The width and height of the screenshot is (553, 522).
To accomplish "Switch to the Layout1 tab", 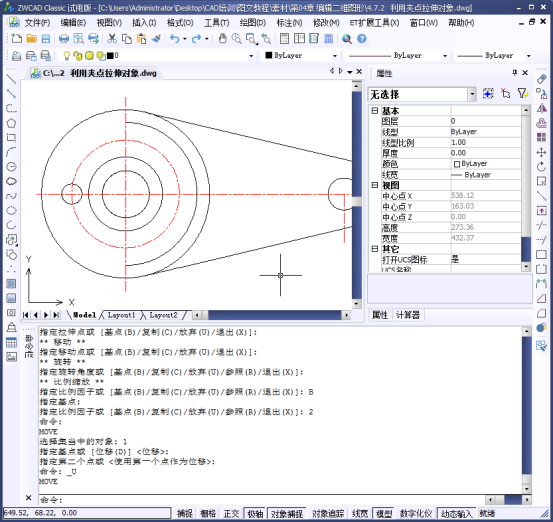I will pos(121,315).
